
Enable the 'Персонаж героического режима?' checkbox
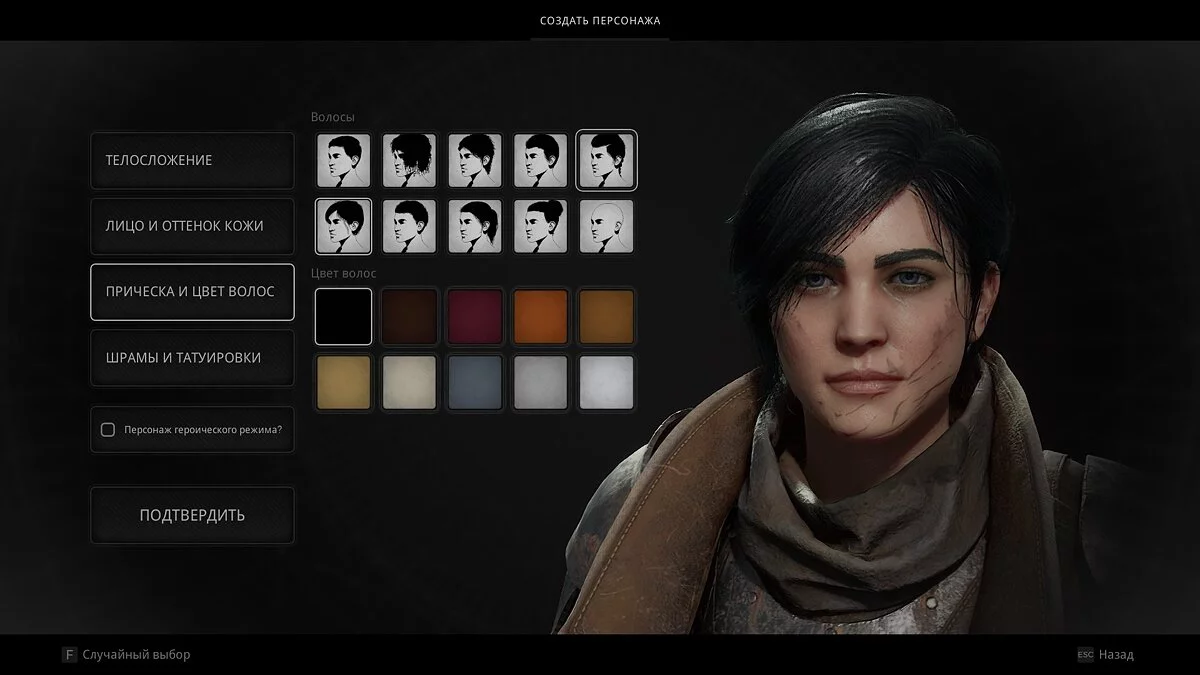pos(108,430)
